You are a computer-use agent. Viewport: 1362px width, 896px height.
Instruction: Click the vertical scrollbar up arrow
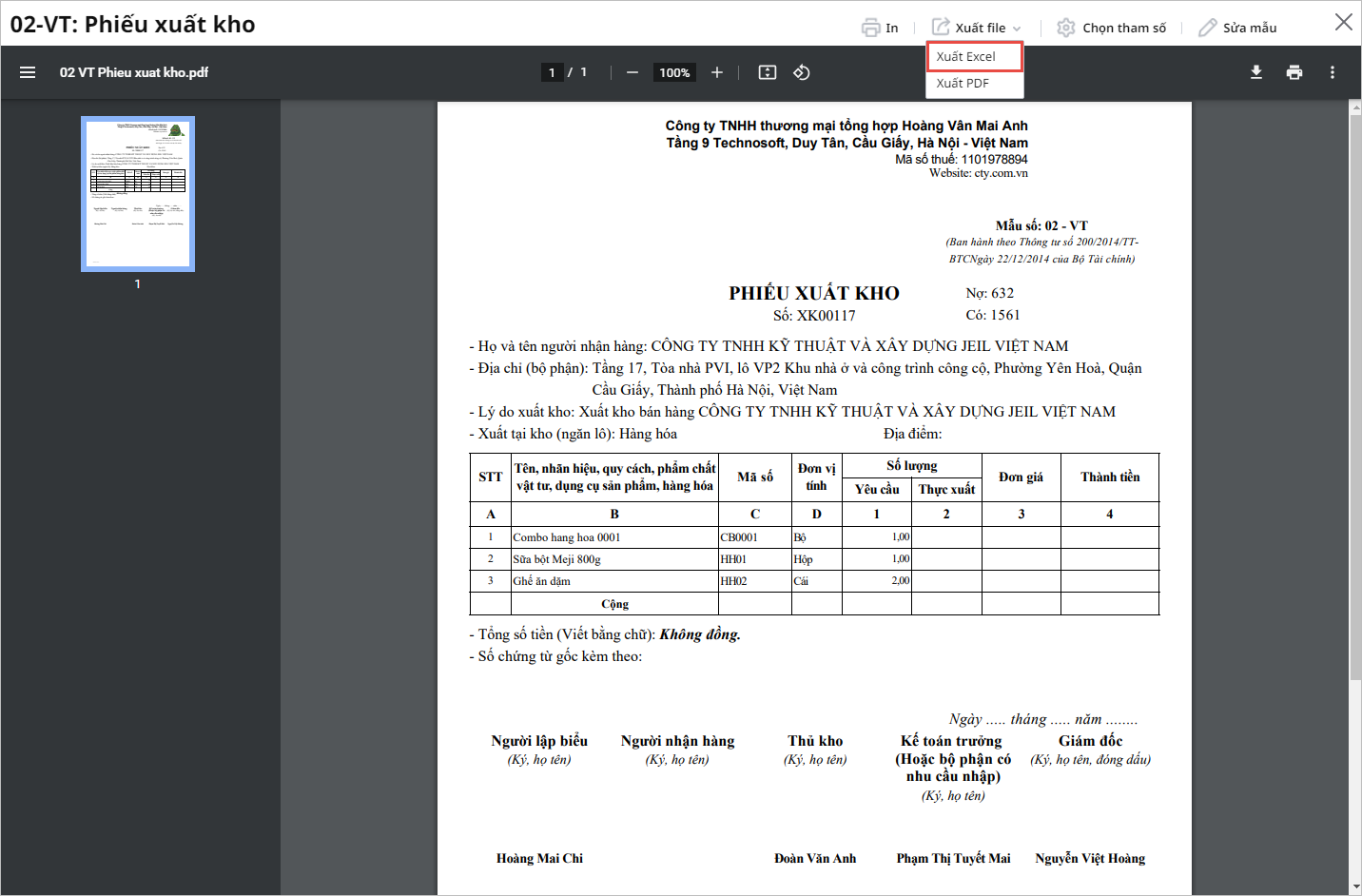(x=1355, y=108)
